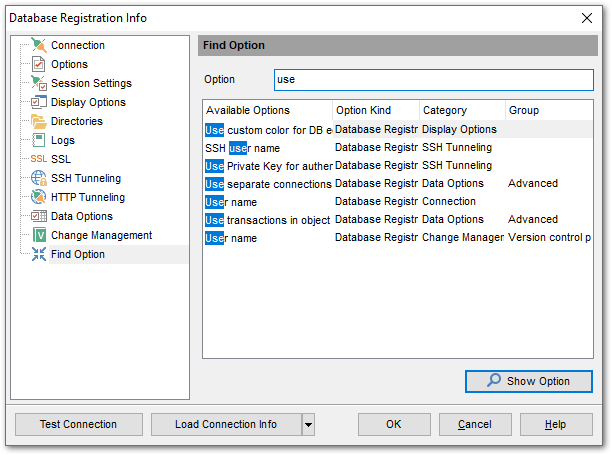Select 'Use separate connections' result row
Viewport: 612px width, 455px height.
point(398,184)
